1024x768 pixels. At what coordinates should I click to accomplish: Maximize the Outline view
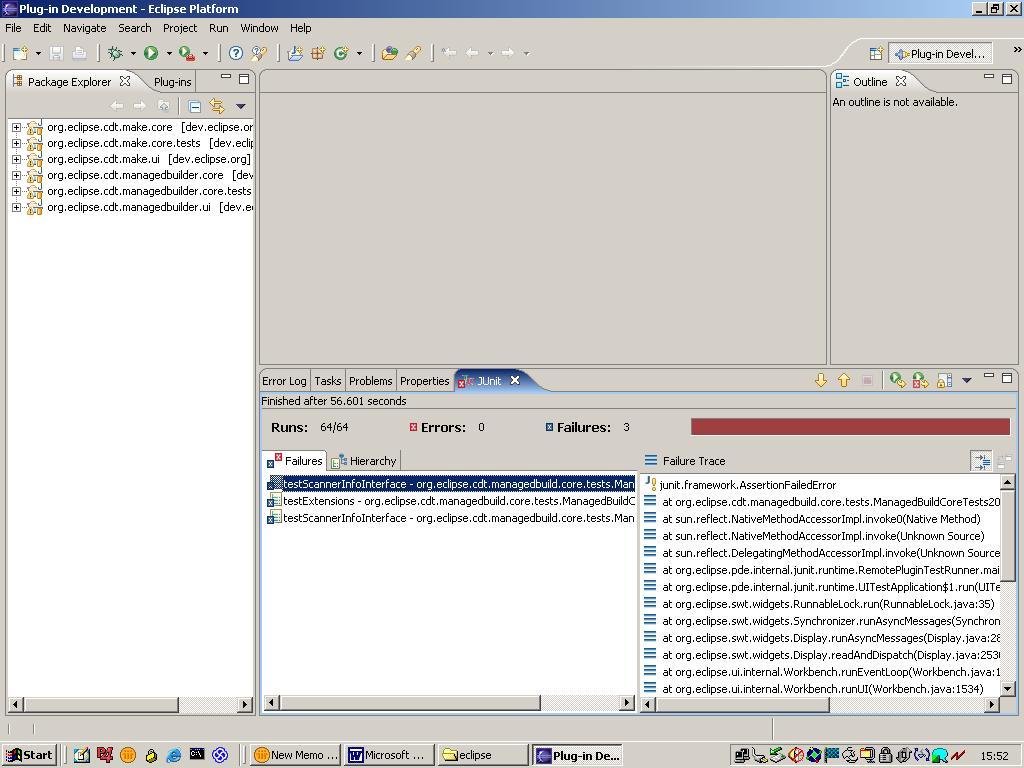click(1007, 79)
